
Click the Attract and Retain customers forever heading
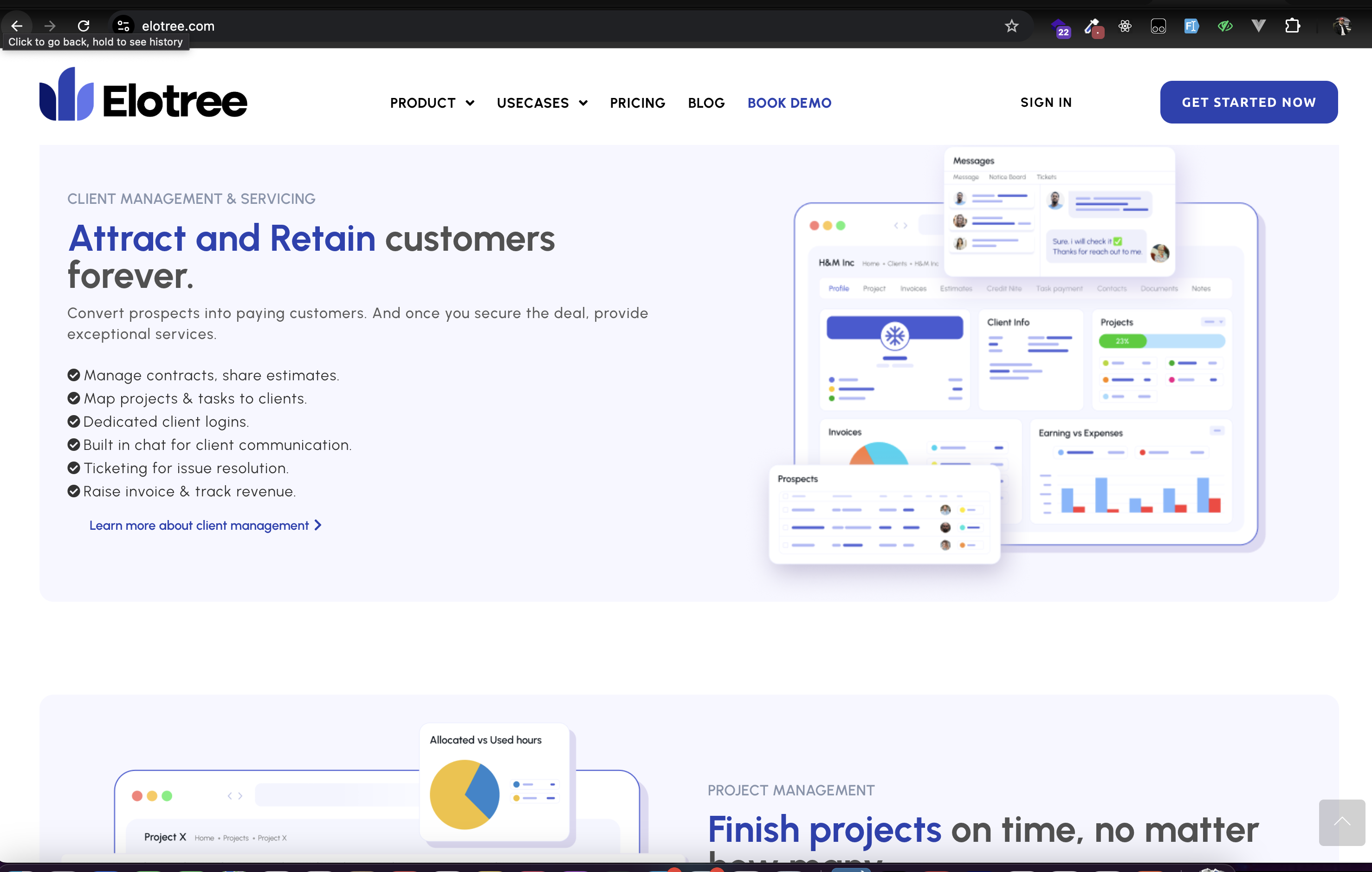pyautogui.click(x=311, y=256)
